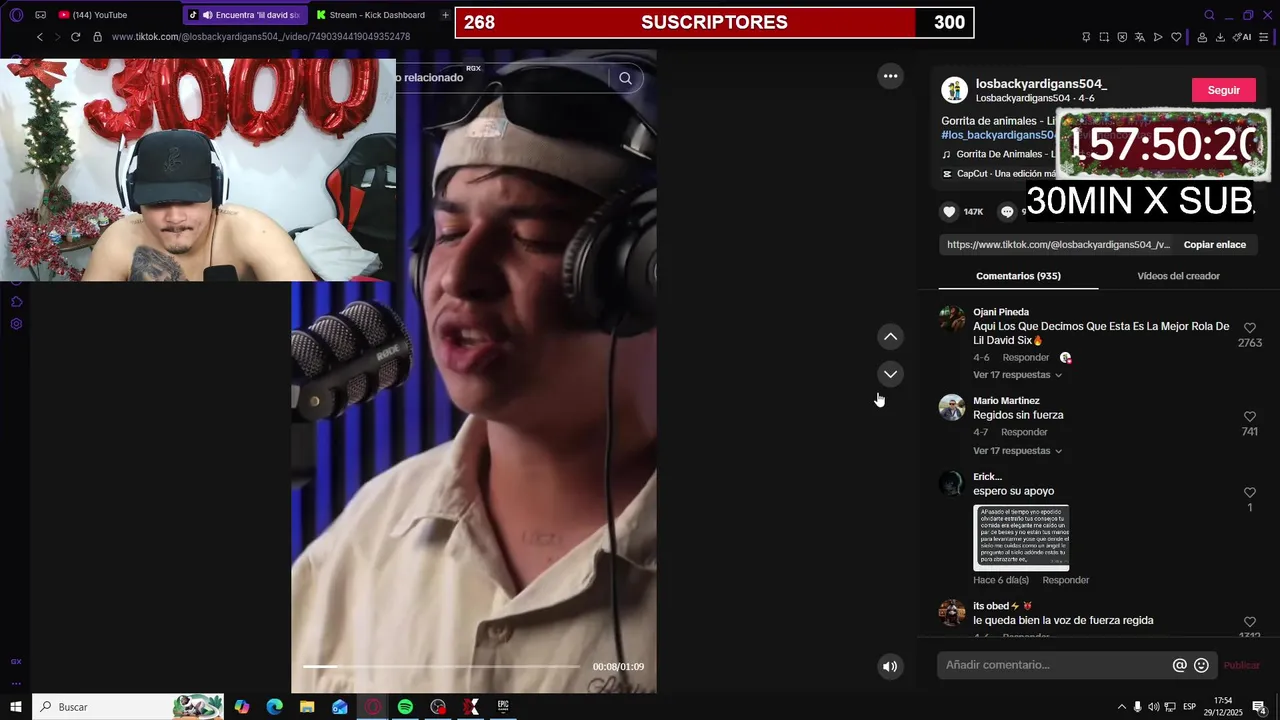Open the tab islands workspace icon
1280x720 pixels.
[41, 15]
